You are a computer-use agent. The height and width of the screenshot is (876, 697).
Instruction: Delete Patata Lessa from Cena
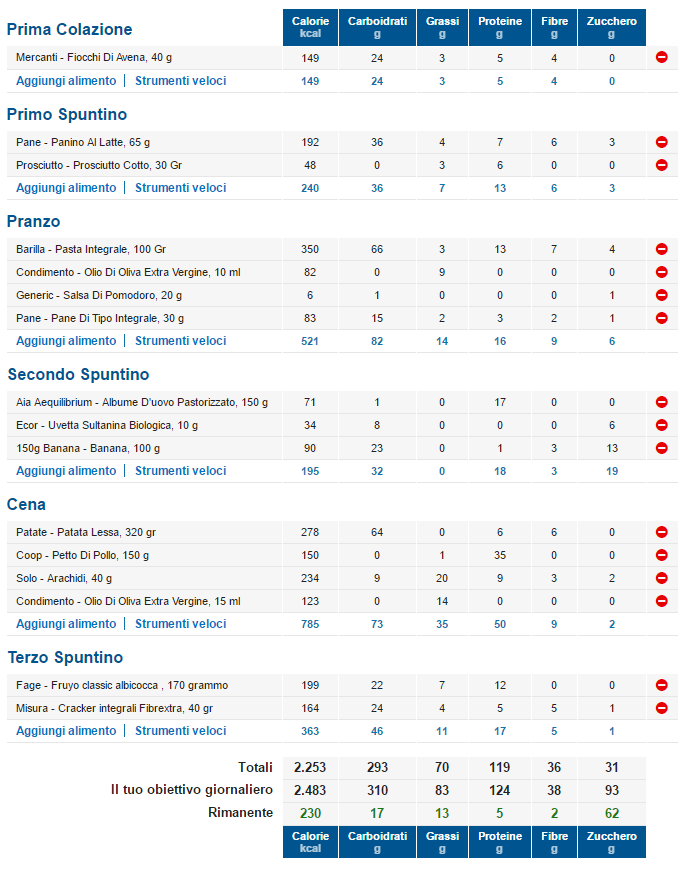coord(661,532)
